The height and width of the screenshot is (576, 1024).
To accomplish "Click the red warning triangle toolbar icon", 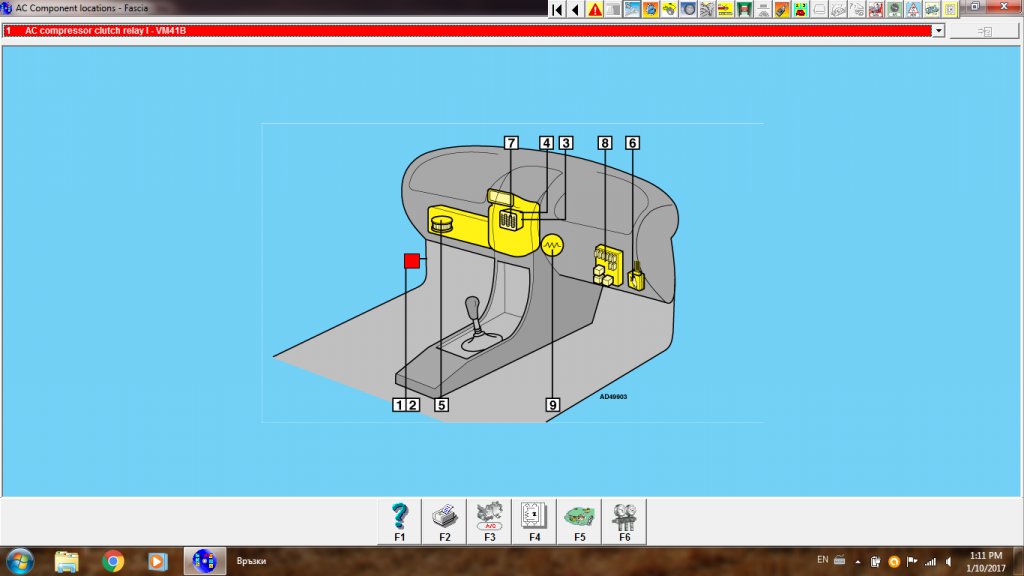I will coord(595,9).
